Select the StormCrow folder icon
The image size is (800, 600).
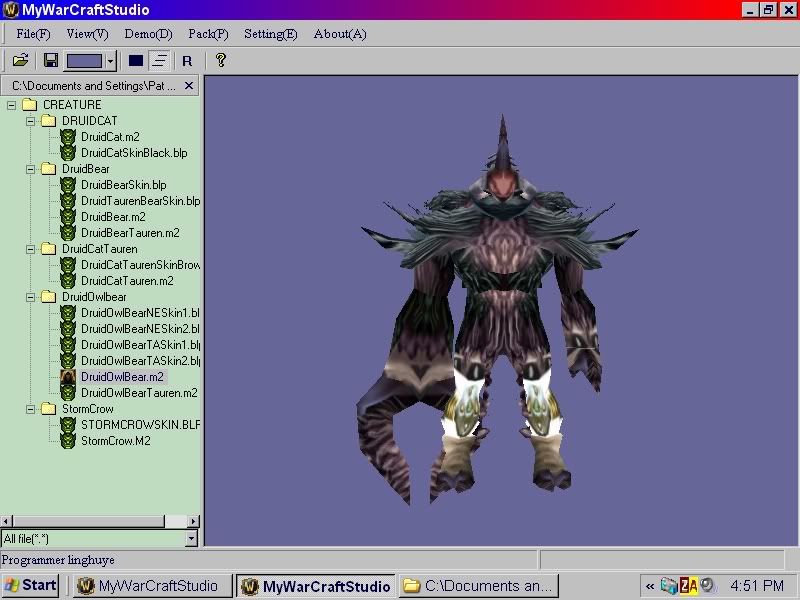(x=48, y=408)
